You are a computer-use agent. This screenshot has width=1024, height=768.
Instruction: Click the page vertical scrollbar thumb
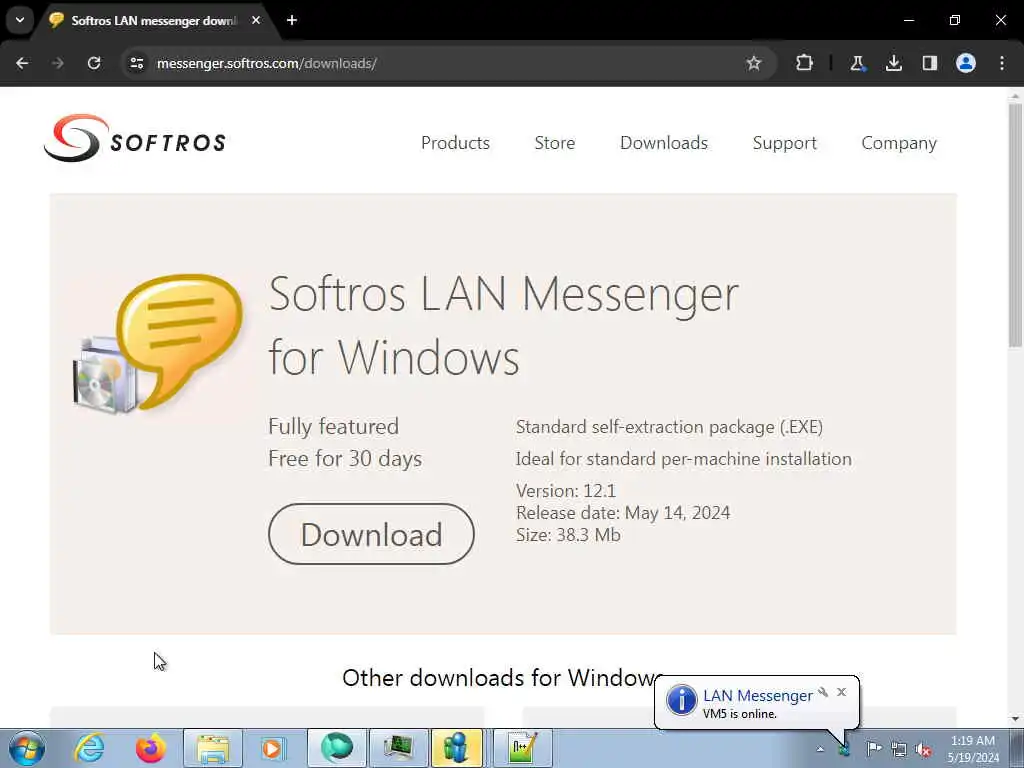tap(1015, 225)
